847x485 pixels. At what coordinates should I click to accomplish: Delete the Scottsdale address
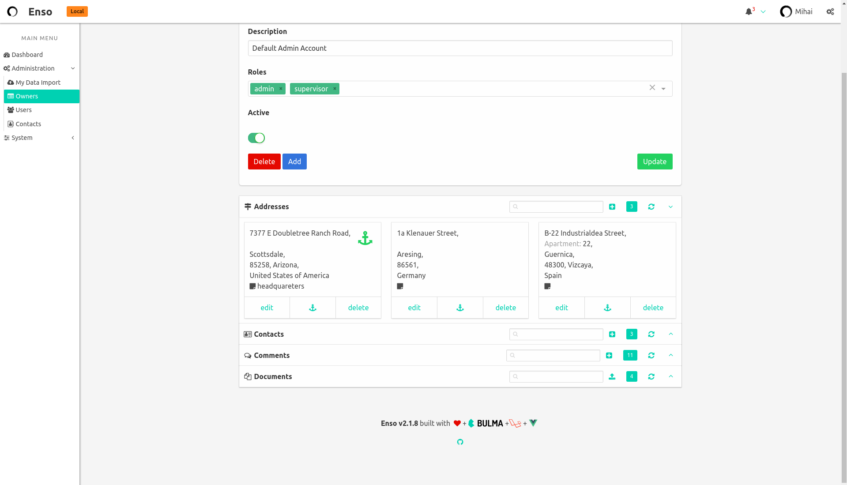point(358,308)
